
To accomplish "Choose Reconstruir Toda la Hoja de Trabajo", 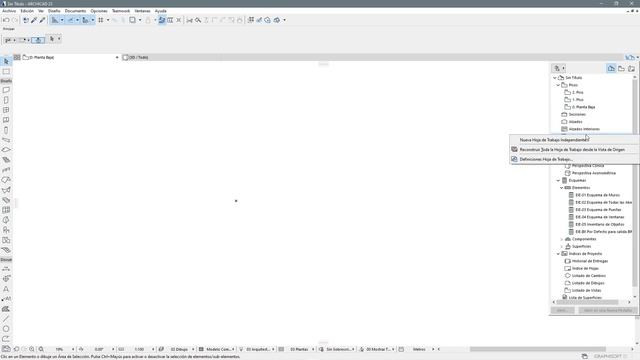I will click(572, 150).
